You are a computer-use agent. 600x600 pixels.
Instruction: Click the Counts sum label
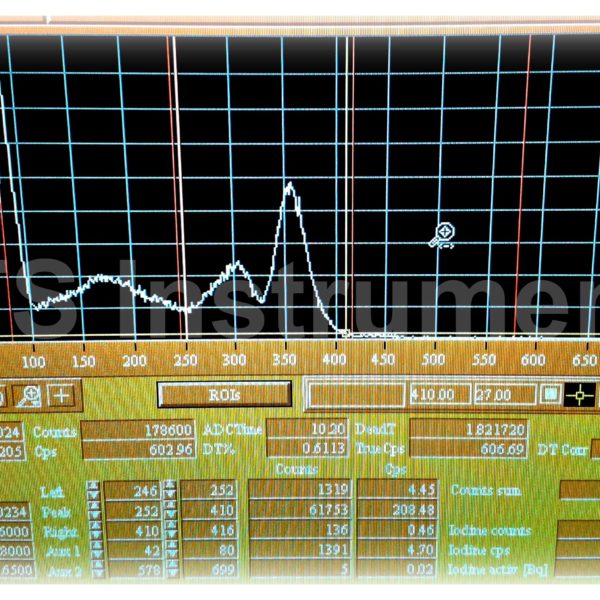[x=486, y=490]
